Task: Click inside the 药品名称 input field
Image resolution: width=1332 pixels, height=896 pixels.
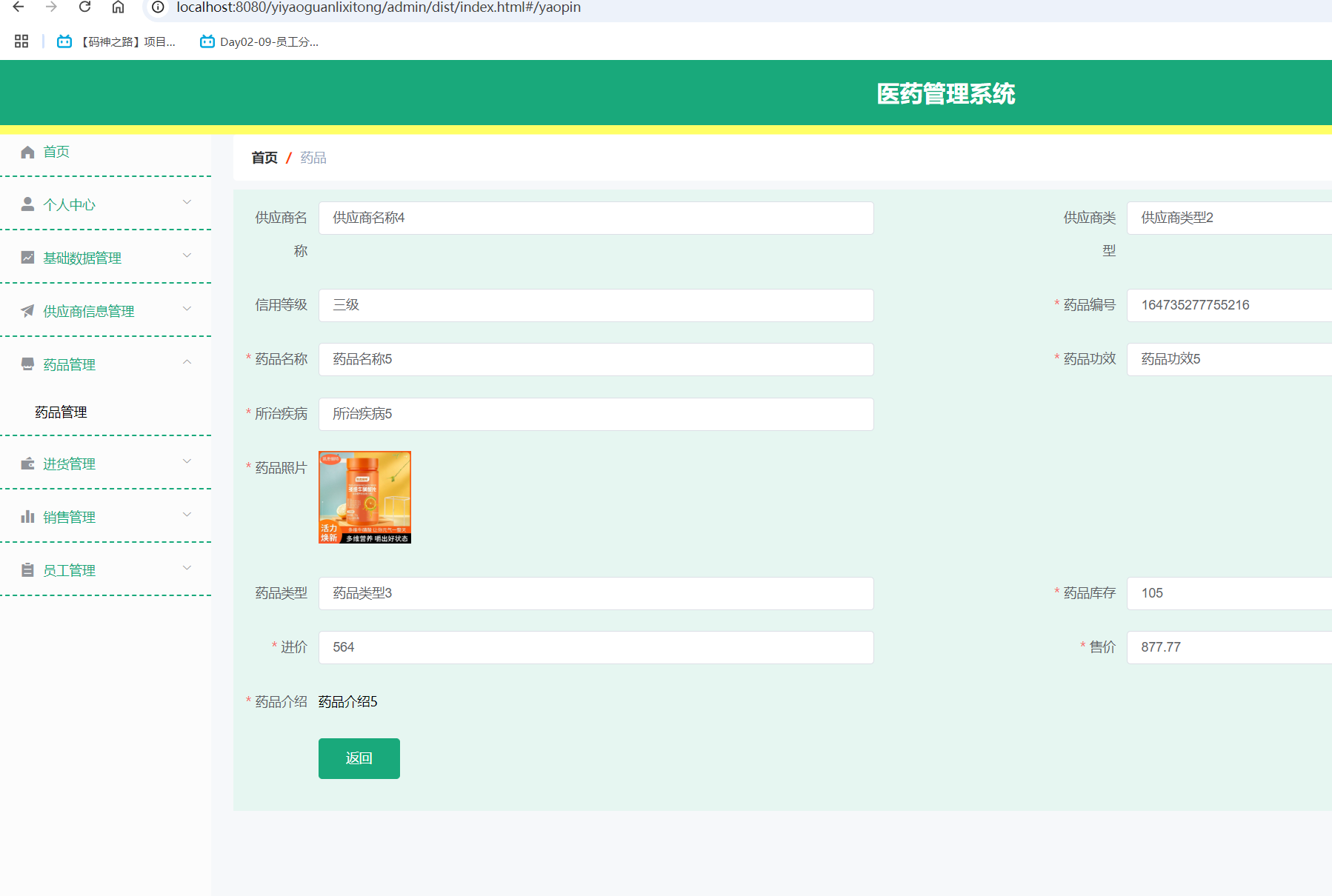Action: point(596,359)
